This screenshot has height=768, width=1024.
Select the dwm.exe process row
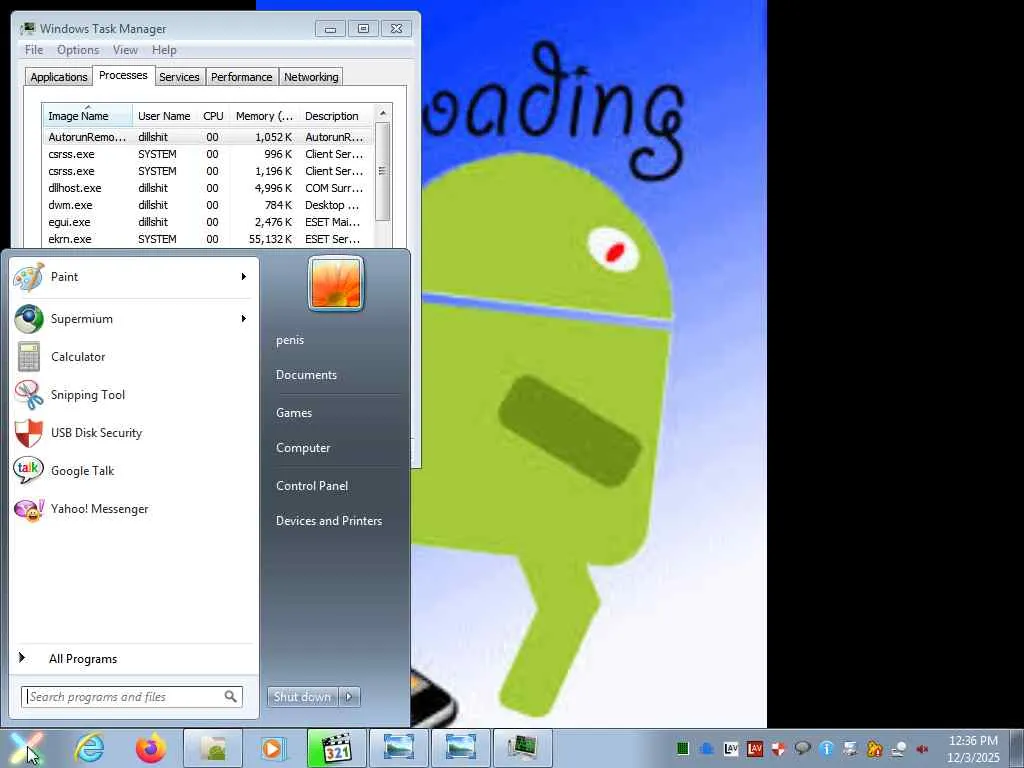click(208, 205)
